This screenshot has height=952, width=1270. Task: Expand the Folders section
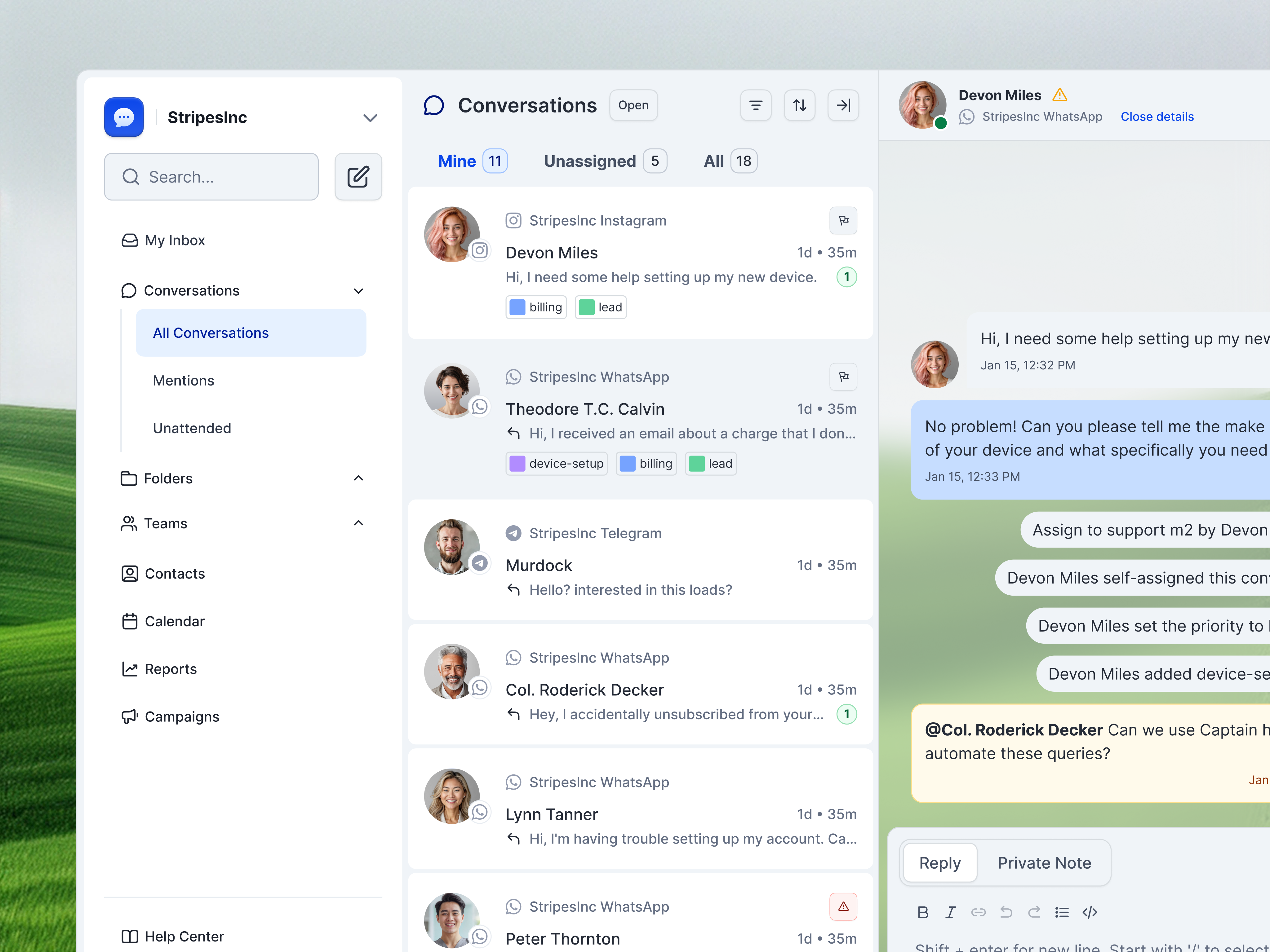click(x=358, y=478)
